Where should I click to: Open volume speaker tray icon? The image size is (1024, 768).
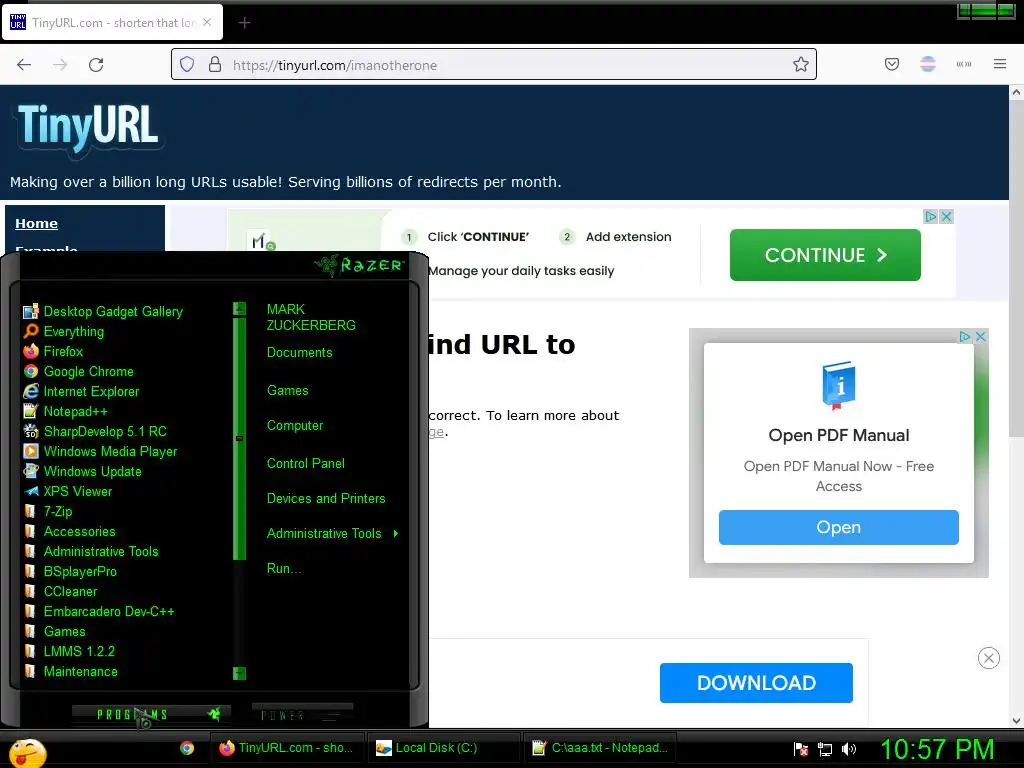[x=849, y=749]
